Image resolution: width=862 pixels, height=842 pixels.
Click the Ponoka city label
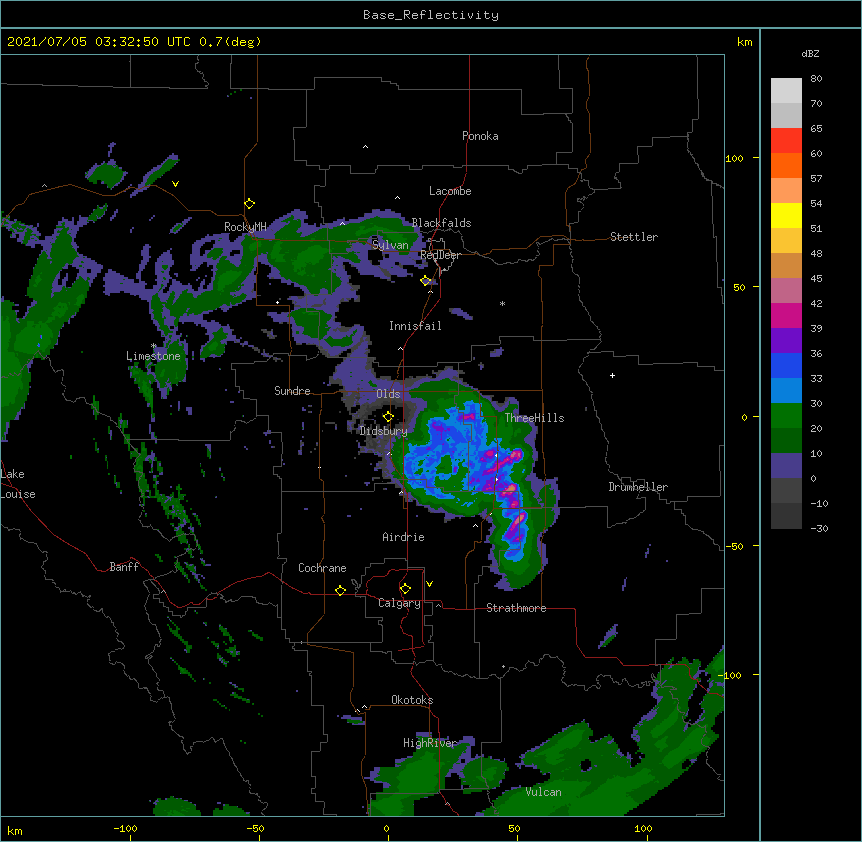(x=480, y=136)
